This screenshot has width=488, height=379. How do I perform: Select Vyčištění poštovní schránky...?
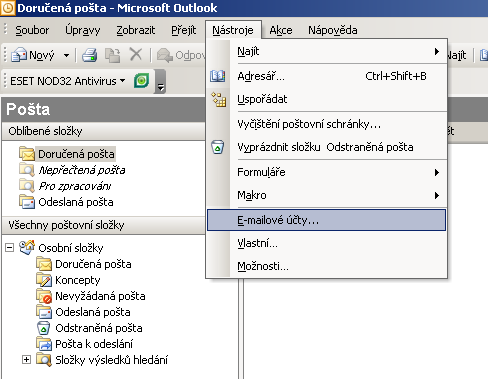coord(327,124)
